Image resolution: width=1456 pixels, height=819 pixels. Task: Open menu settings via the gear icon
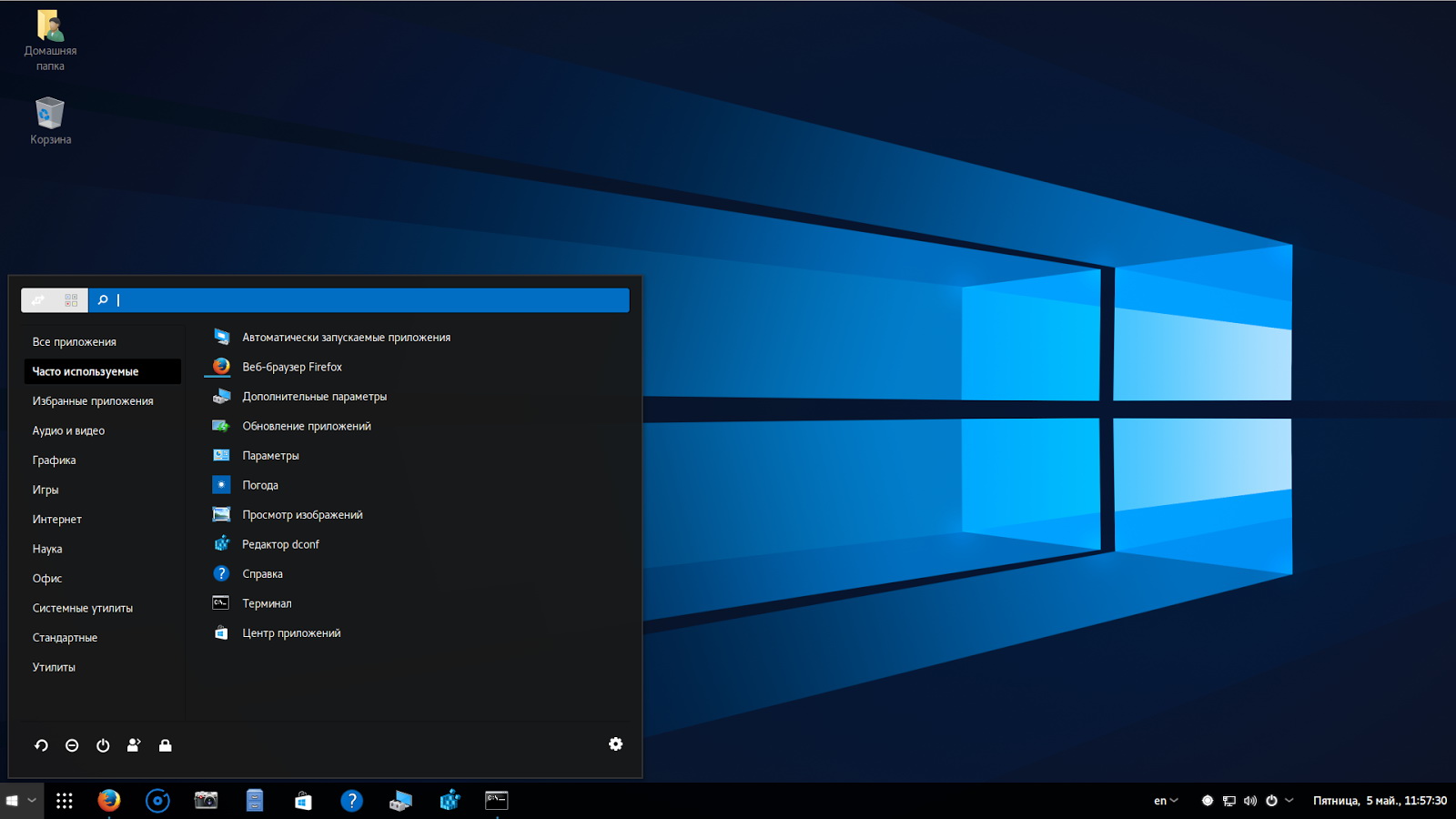615,744
